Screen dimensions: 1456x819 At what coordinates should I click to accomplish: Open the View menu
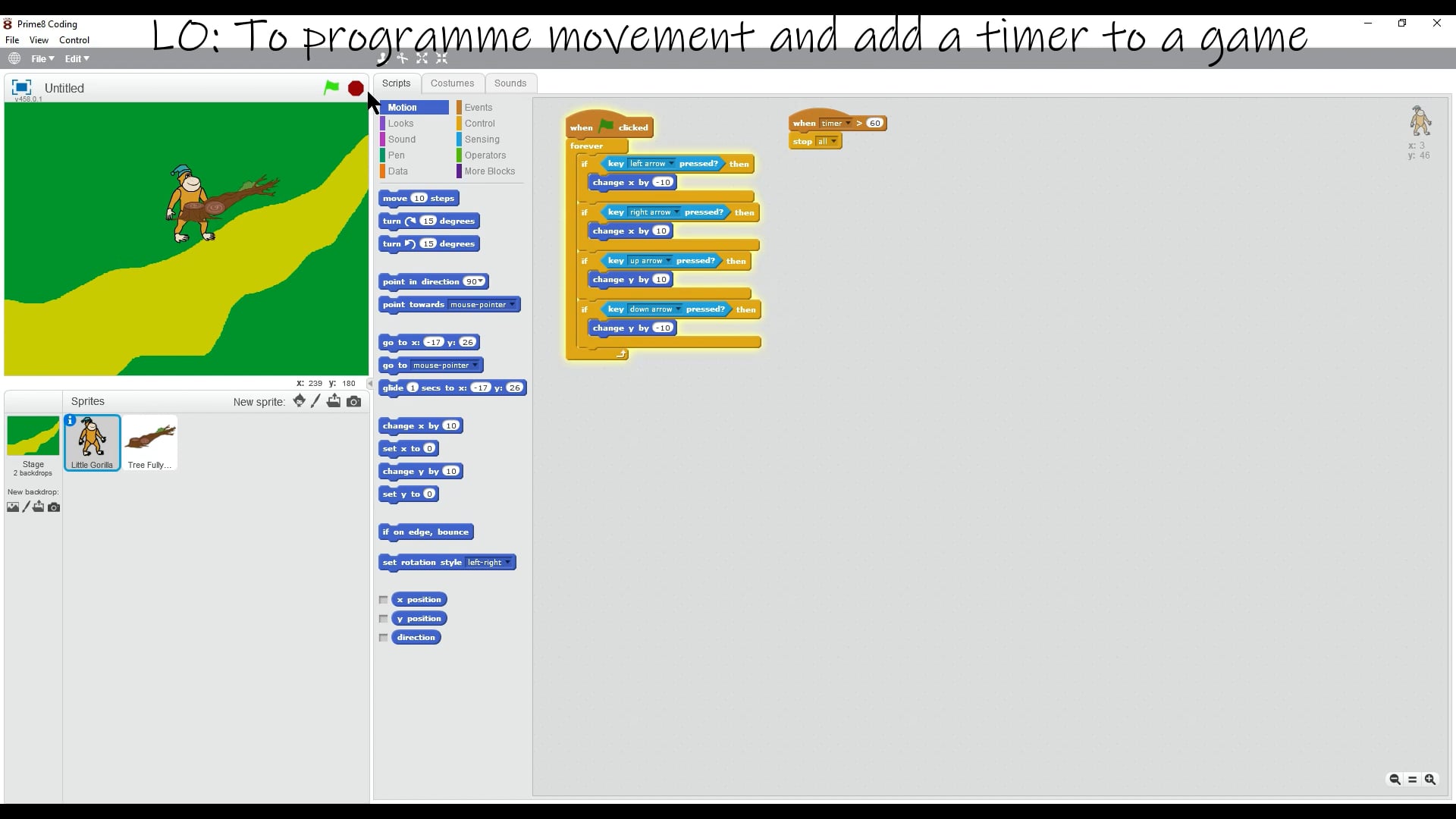(39, 40)
